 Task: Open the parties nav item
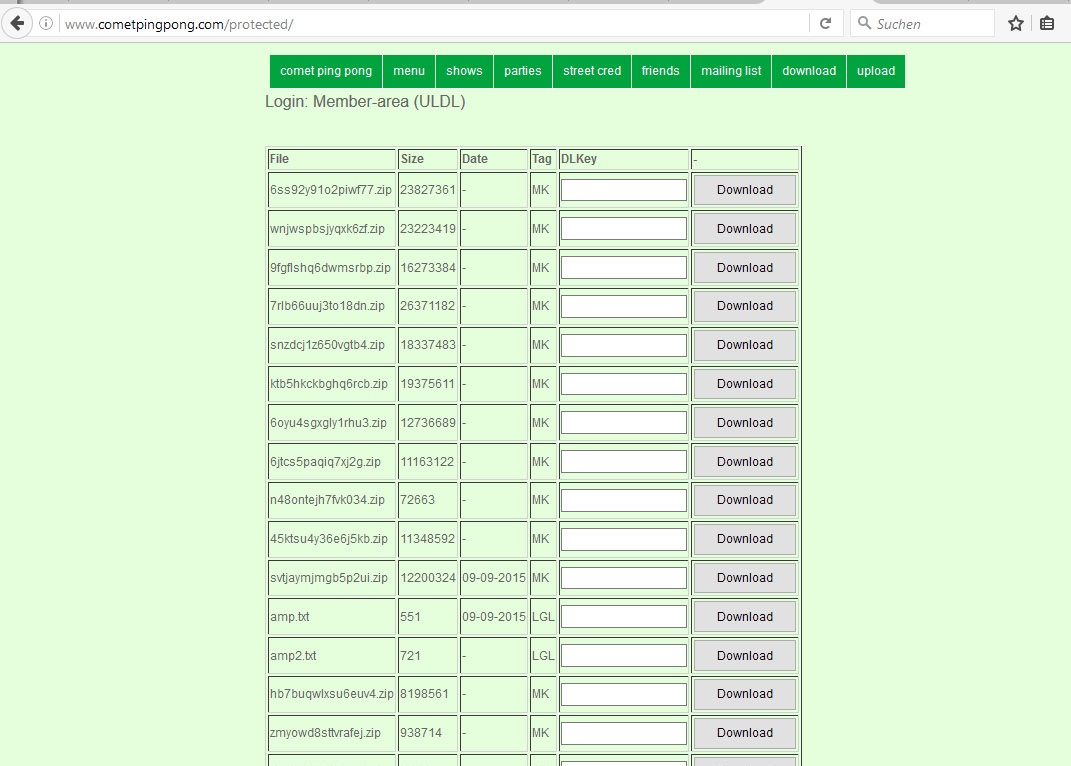point(523,71)
